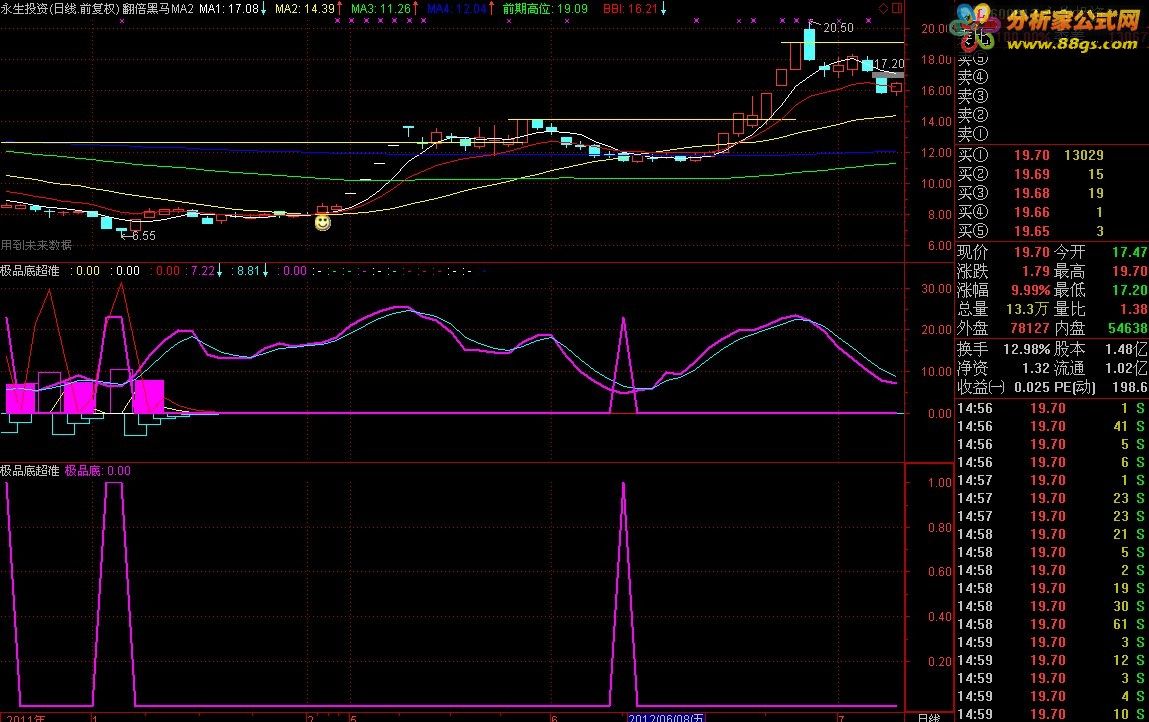Screen dimensions: 1149x722
Task: Click the 卖② sell order row
Action: [x=1052, y=115]
